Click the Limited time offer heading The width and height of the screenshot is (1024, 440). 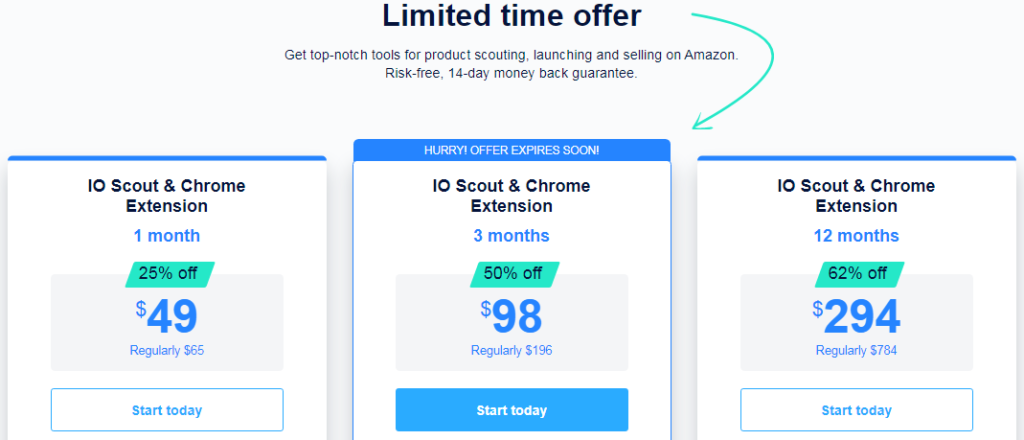coord(511,16)
